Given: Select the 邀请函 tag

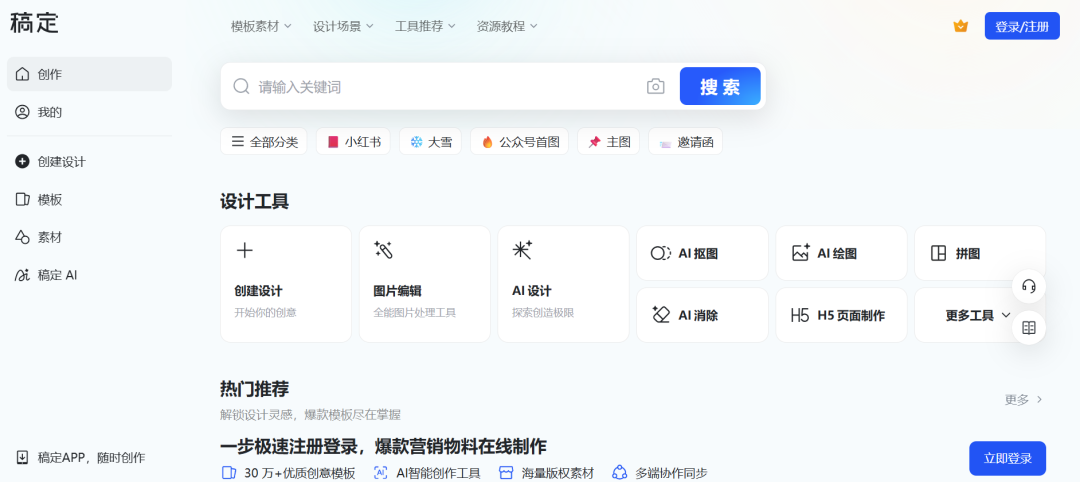Looking at the screenshot, I should coord(685,142).
